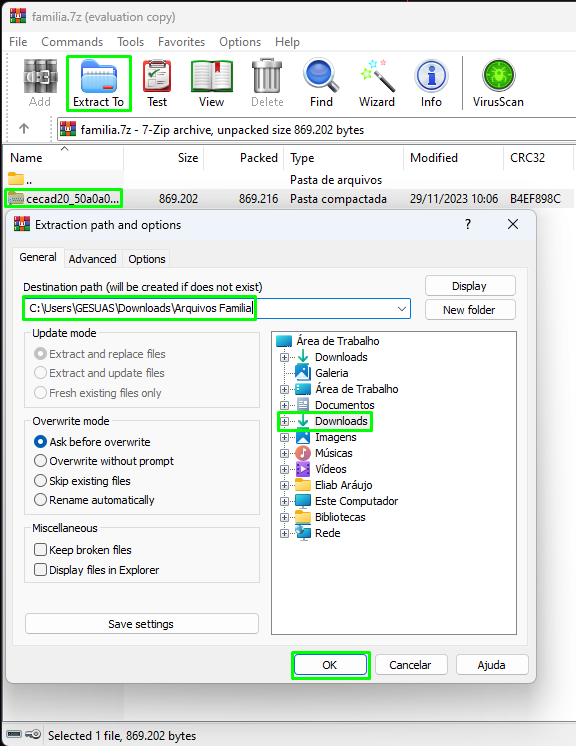
Task: Expand the nested Área de Trabalho node
Action: [284, 389]
